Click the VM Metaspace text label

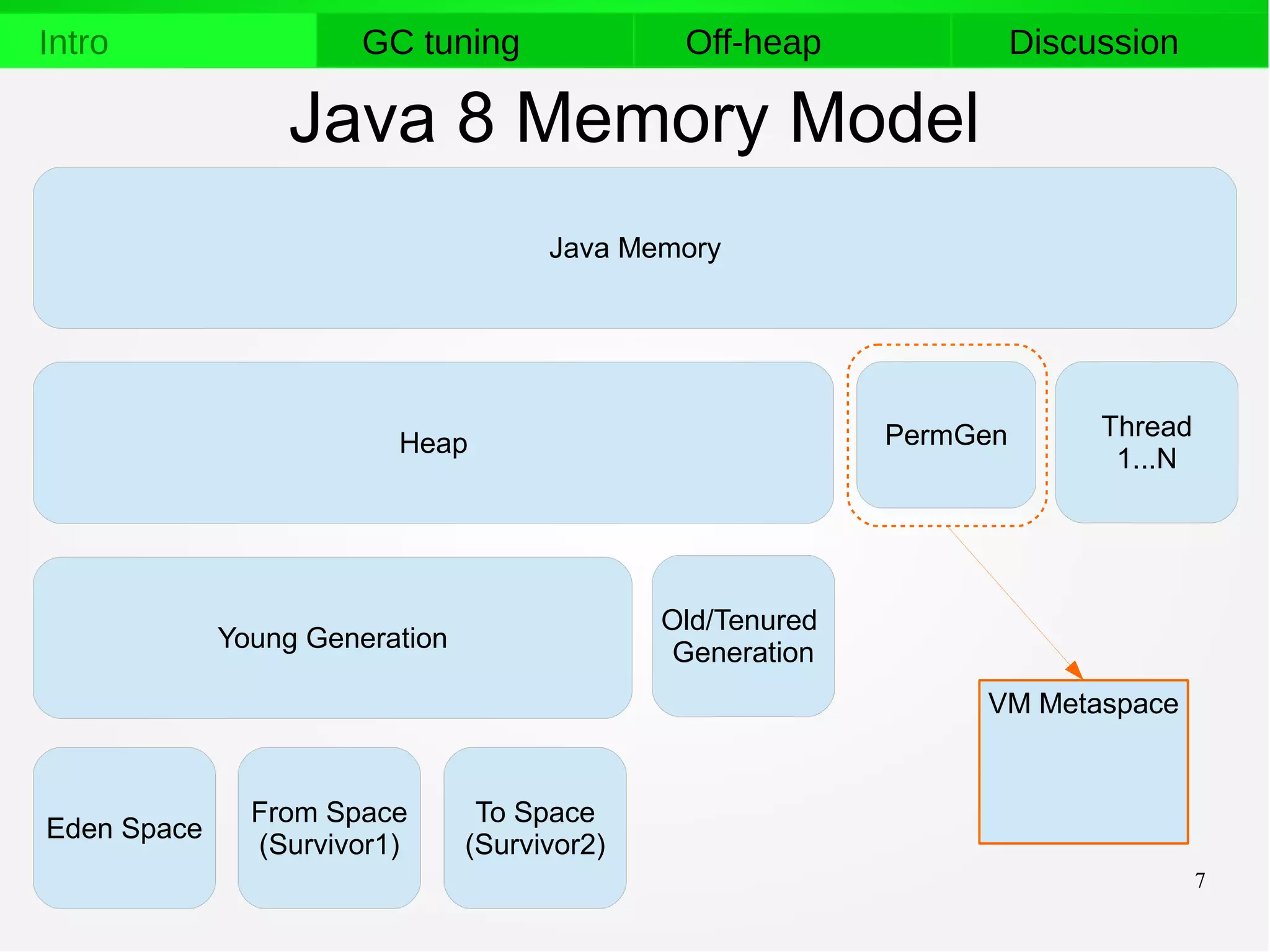tap(1083, 704)
